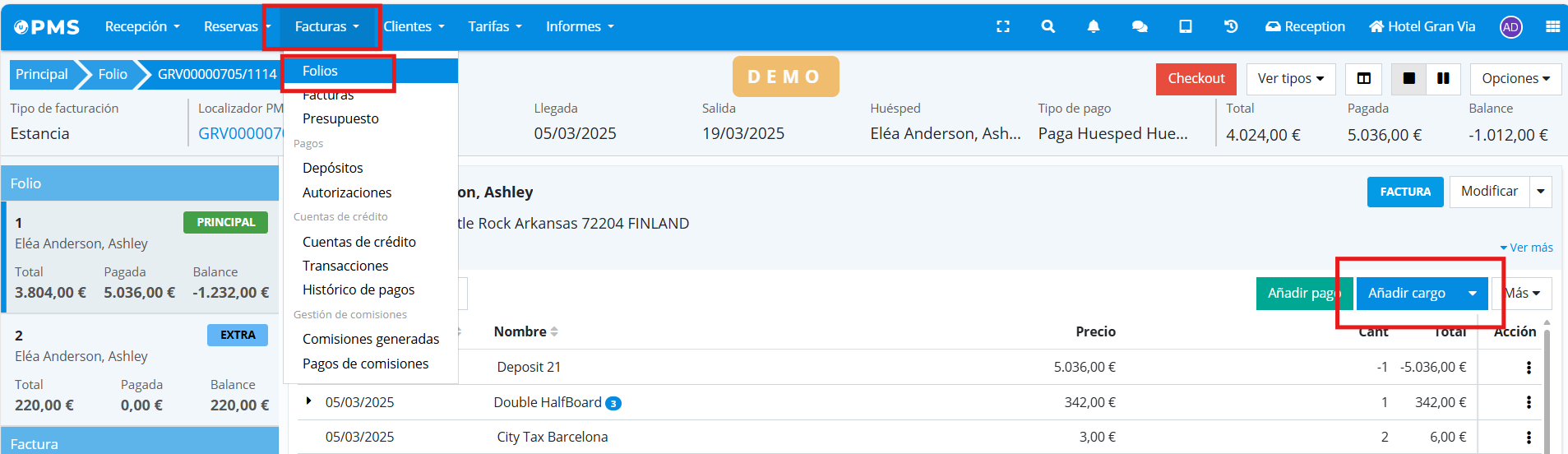Viewport: 1568px width, 454px height.
Task: Open notifications bell icon
Action: [x=1093, y=26]
